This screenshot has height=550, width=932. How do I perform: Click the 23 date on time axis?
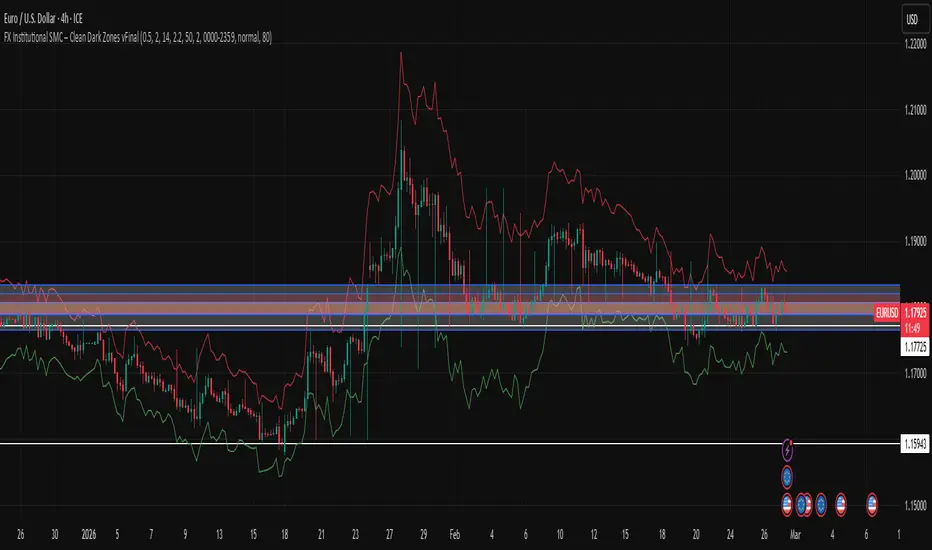point(355,535)
